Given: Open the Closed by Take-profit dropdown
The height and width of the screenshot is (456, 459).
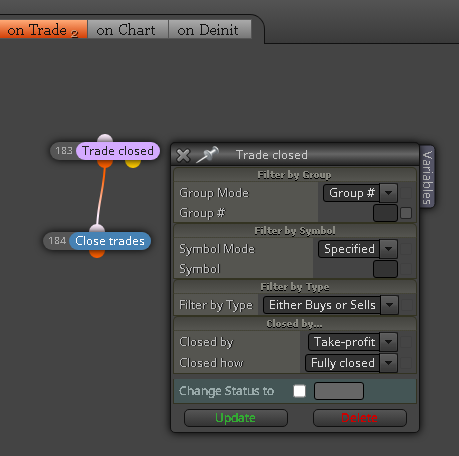Looking at the screenshot, I should tap(353, 342).
